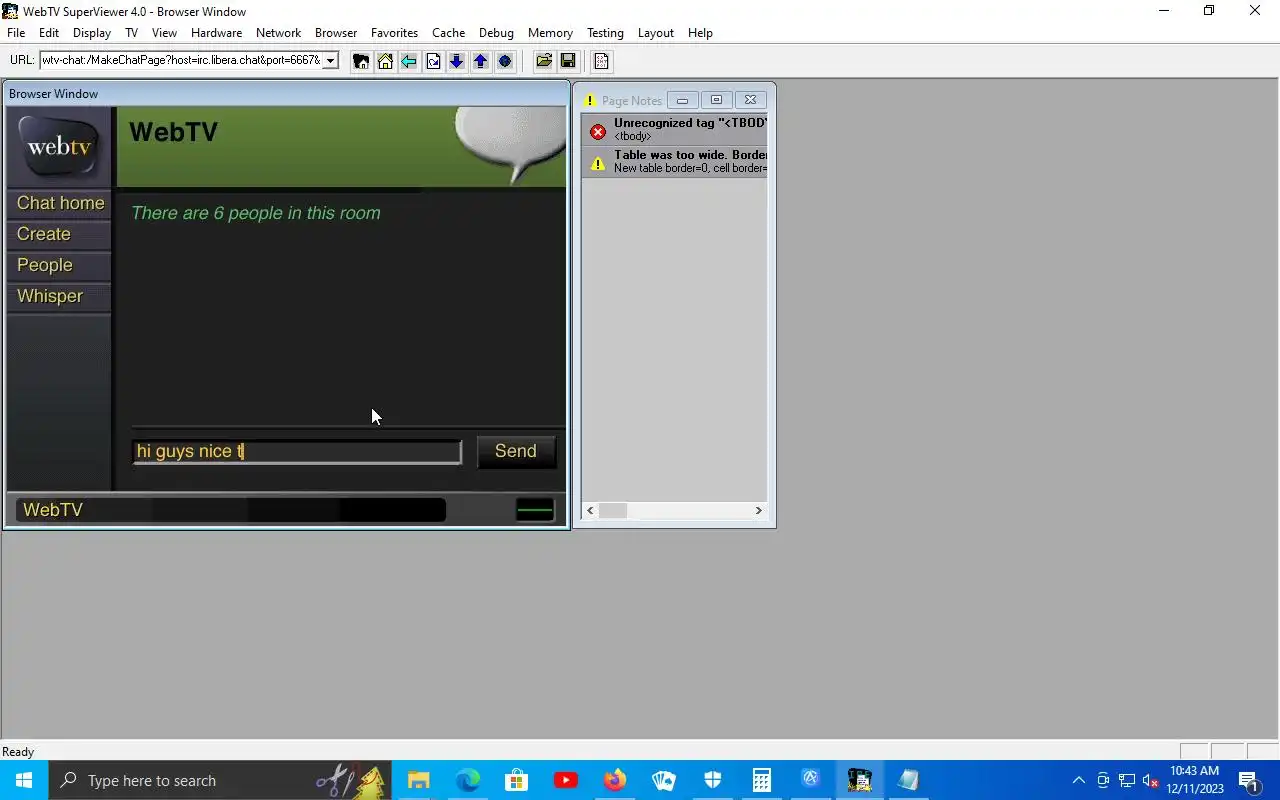Click Create in the chat sidebar
The width and height of the screenshot is (1280, 800).
[60, 234]
